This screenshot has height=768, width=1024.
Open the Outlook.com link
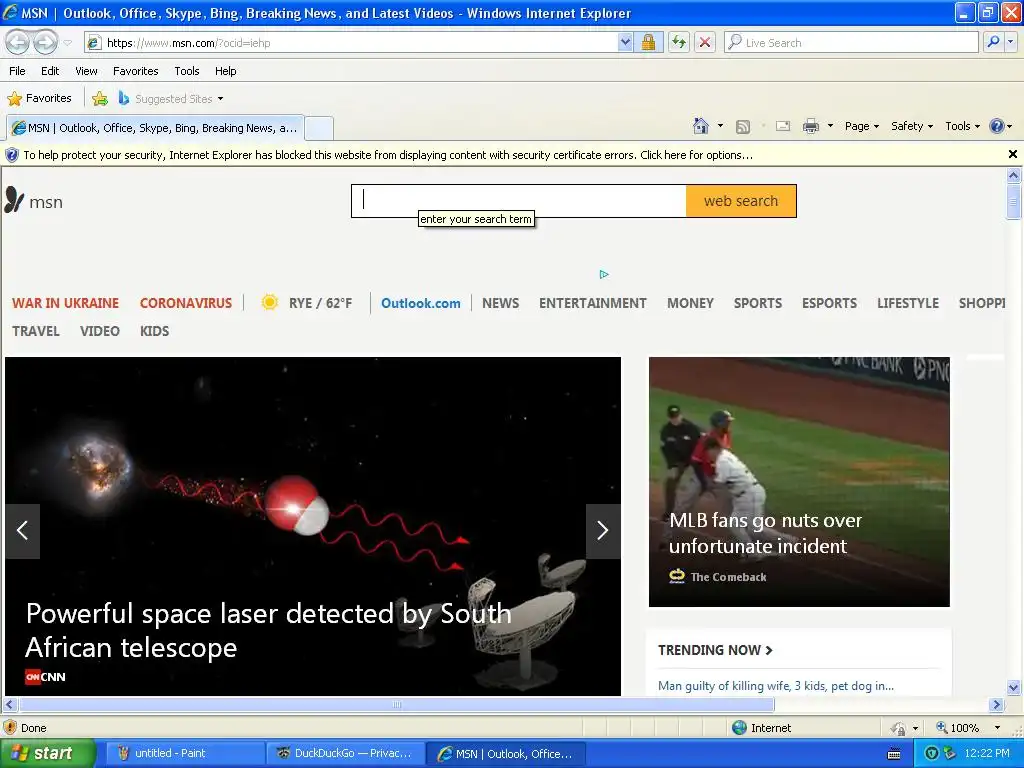[421, 303]
